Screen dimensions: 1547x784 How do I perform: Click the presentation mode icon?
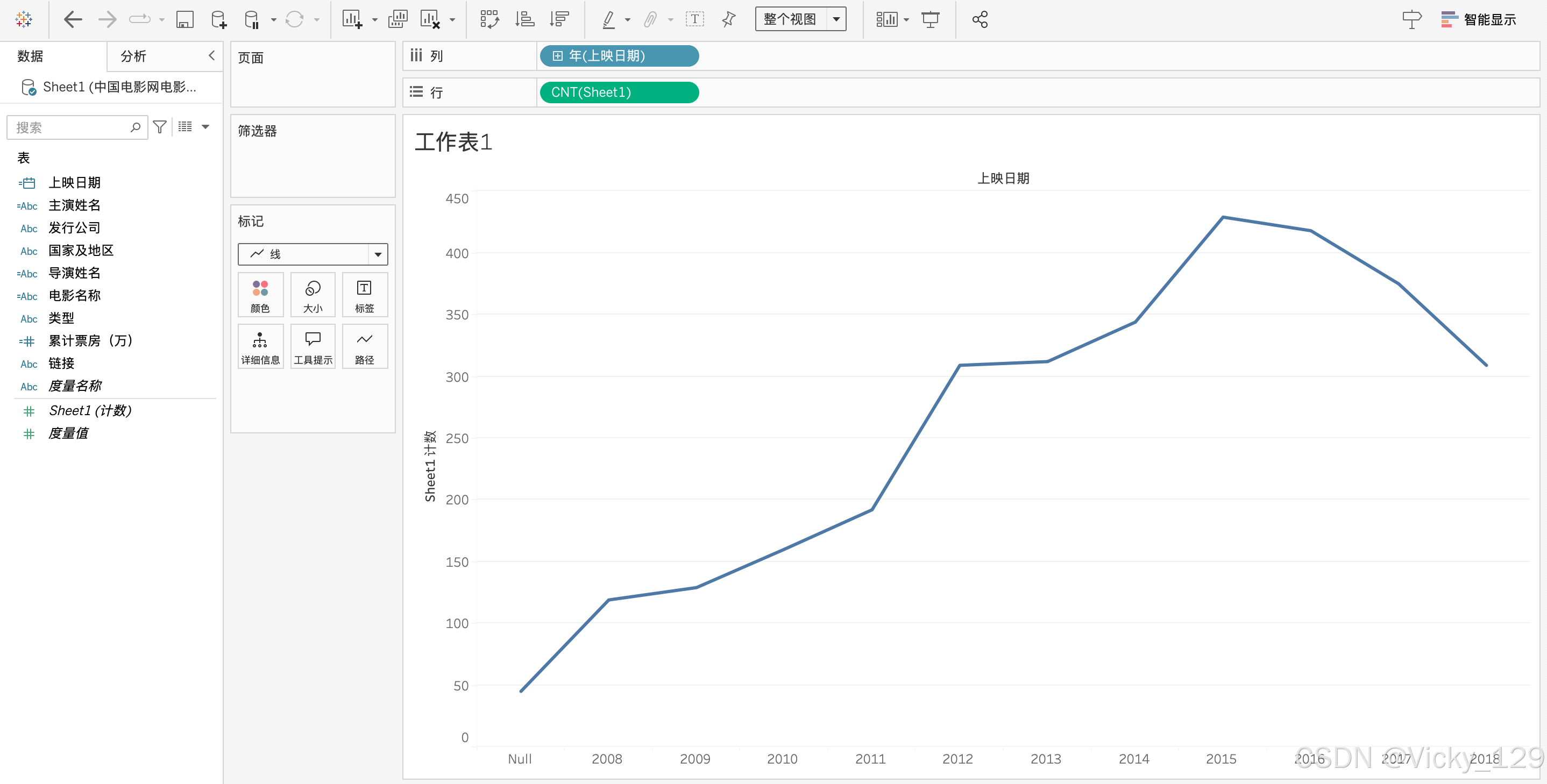click(x=930, y=20)
